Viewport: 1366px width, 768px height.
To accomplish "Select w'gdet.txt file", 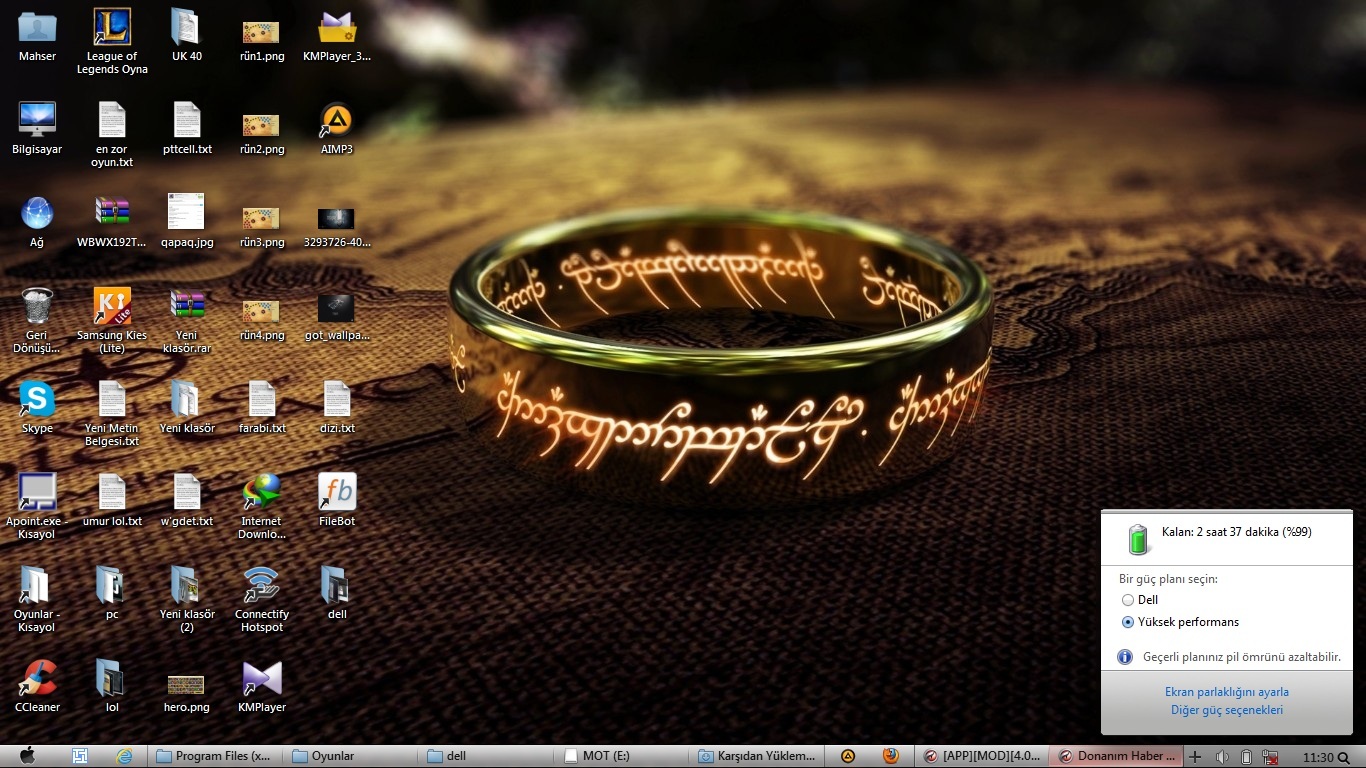I will point(187,501).
